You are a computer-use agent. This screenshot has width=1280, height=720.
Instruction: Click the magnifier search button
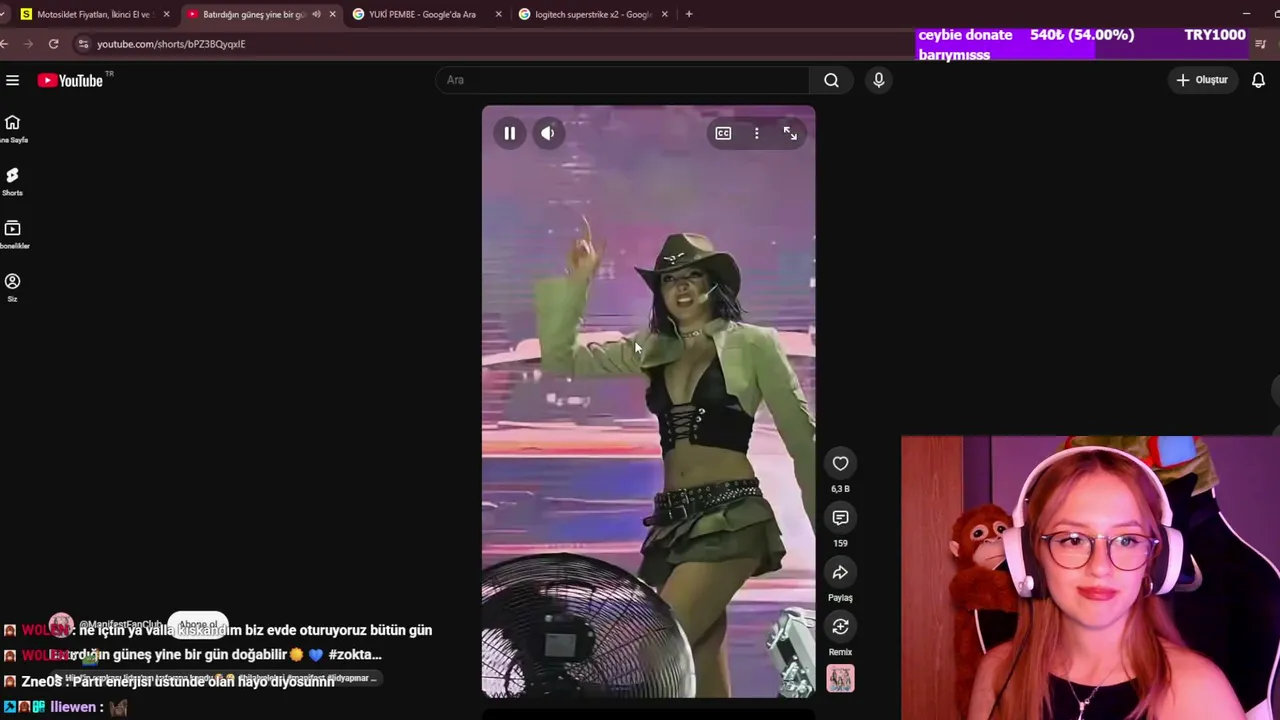click(x=831, y=80)
